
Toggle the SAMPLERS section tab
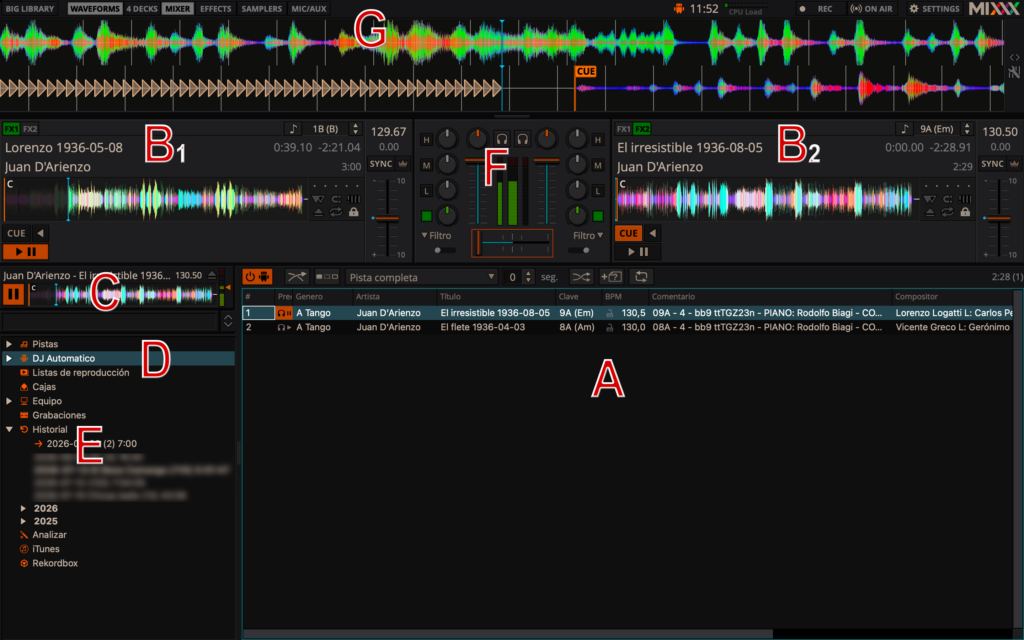[x=262, y=8]
